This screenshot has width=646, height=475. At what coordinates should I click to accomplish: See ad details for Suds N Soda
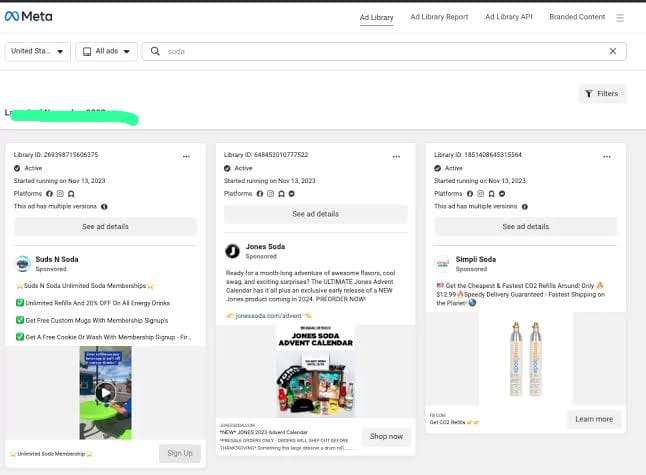click(105, 227)
